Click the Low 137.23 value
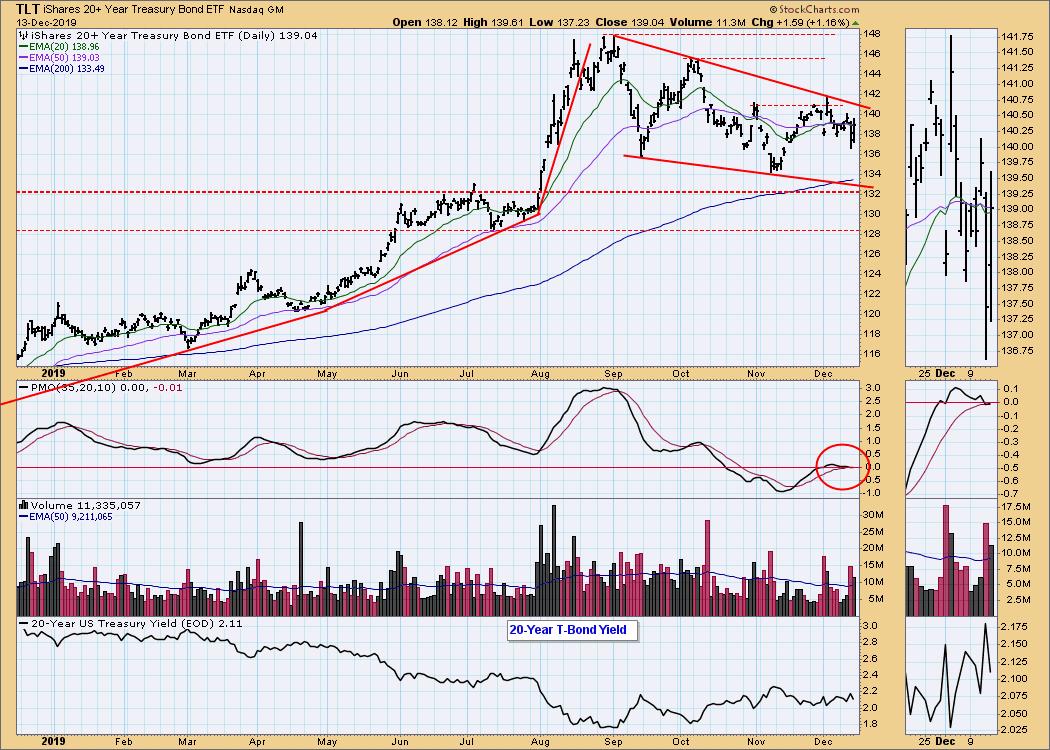 click(562, 22)
